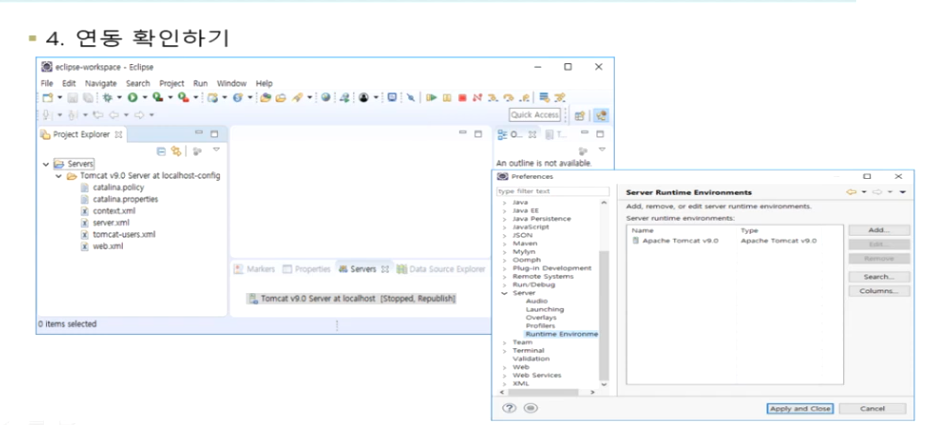
Task: Click the red Terminate stop icon
Action: tap(462, 98)
